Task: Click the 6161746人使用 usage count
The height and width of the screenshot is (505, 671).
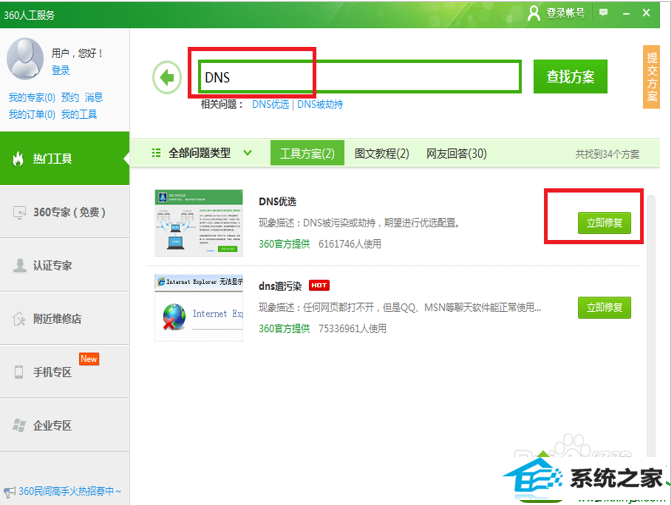Action: [x=350, y=244]
